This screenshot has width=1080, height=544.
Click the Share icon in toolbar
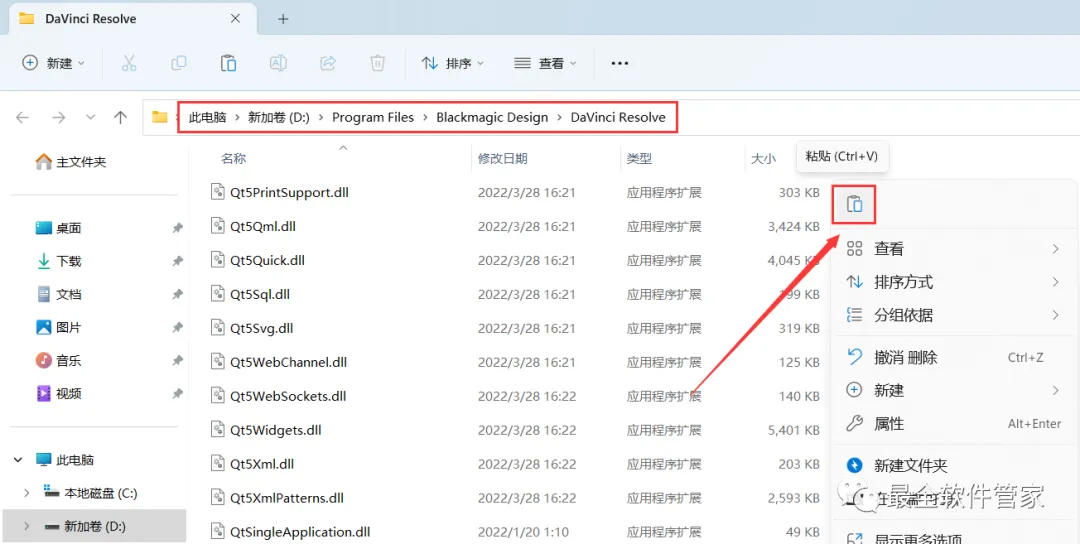click(328, 63)
